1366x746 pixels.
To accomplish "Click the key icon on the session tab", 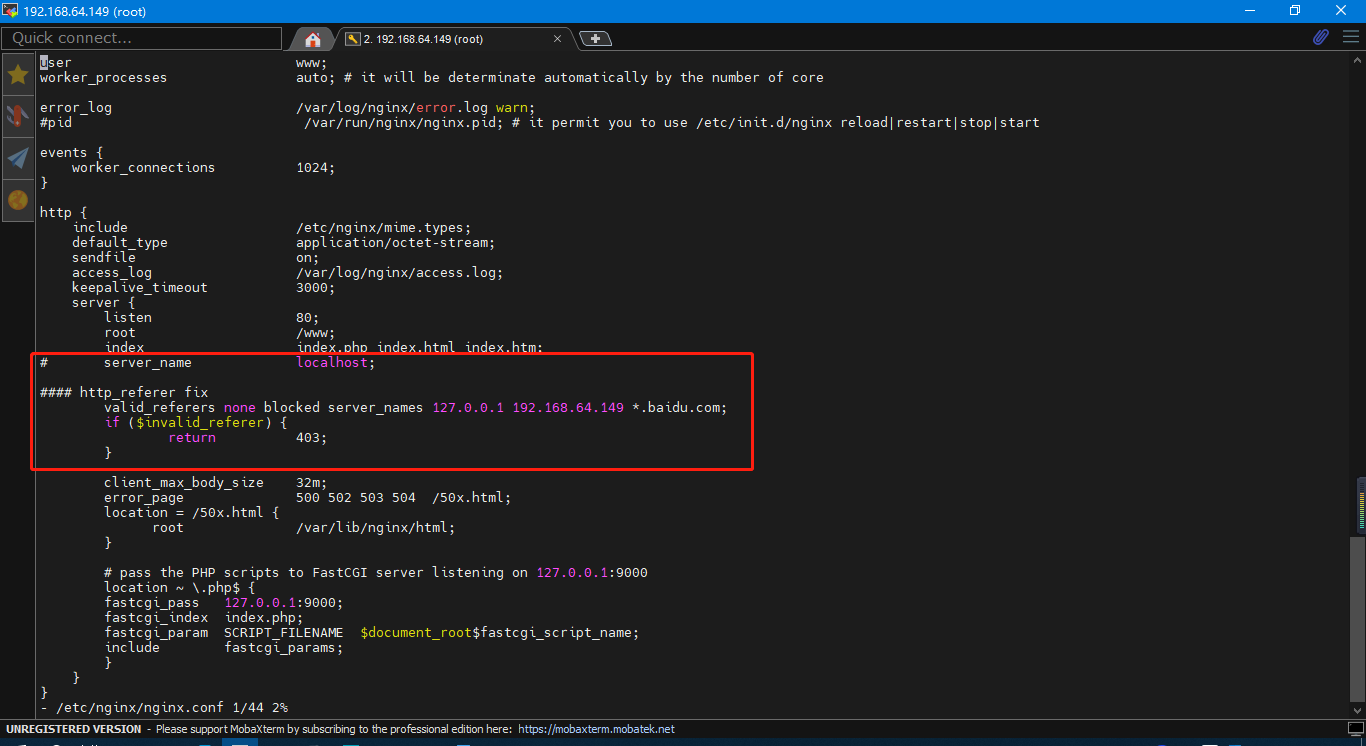I will tap(353, 39).
